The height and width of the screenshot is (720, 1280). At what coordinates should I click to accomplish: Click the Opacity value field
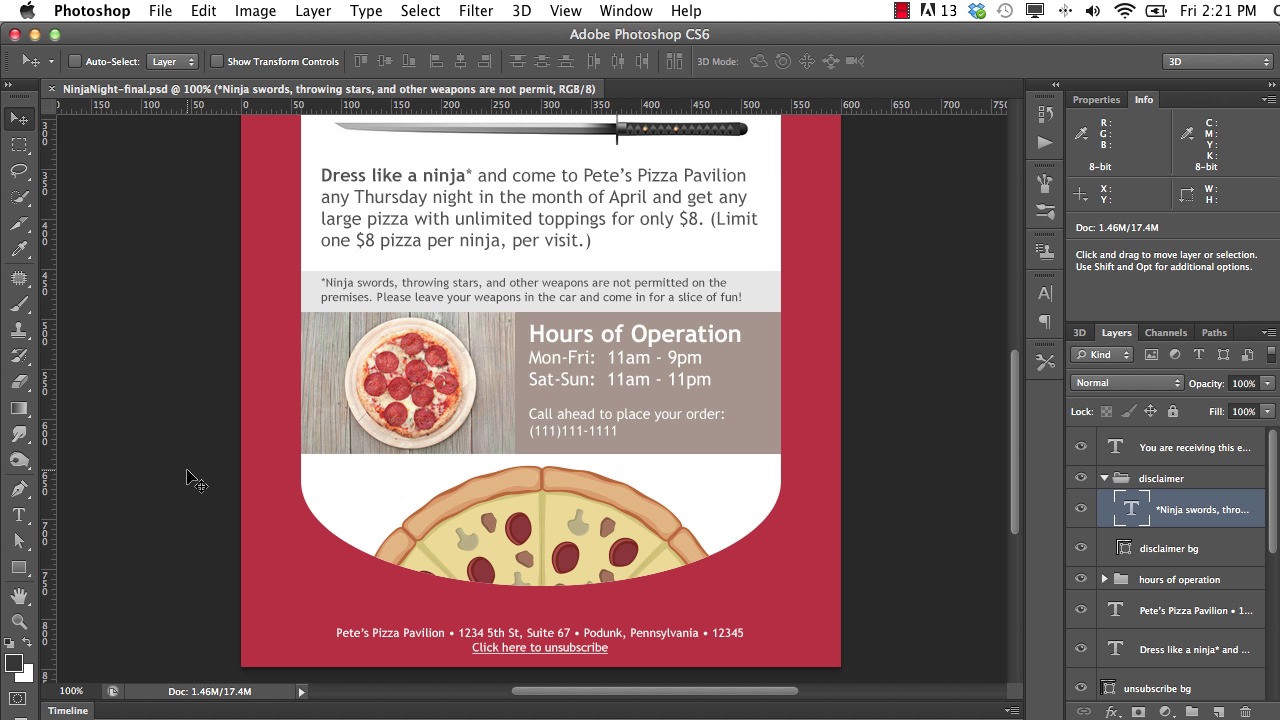pyautogui.click(x=1243, y=383)
